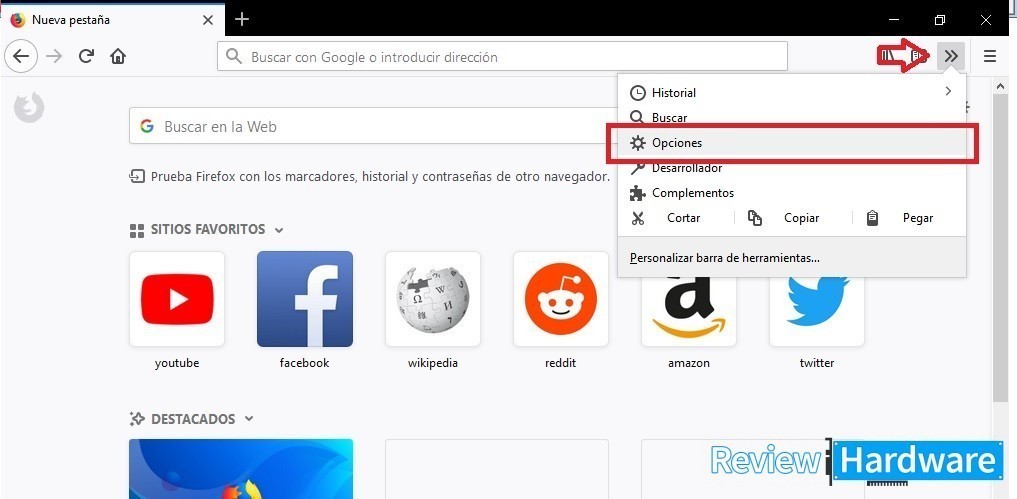Screen dimensions: 1017x499
Task: Collapse the Destacados section
Action: (249, 419)
